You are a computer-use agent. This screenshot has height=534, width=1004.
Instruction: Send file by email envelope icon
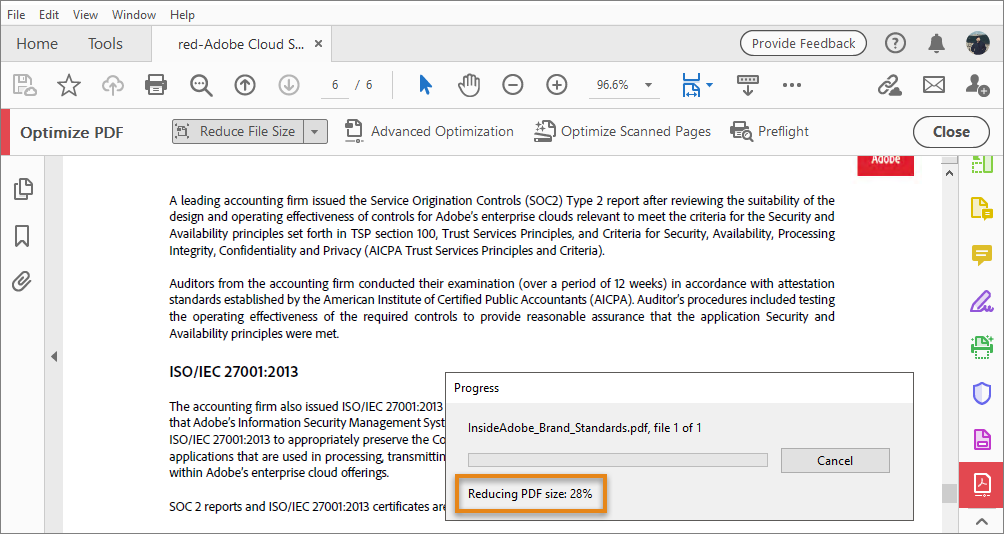point(934,85)
